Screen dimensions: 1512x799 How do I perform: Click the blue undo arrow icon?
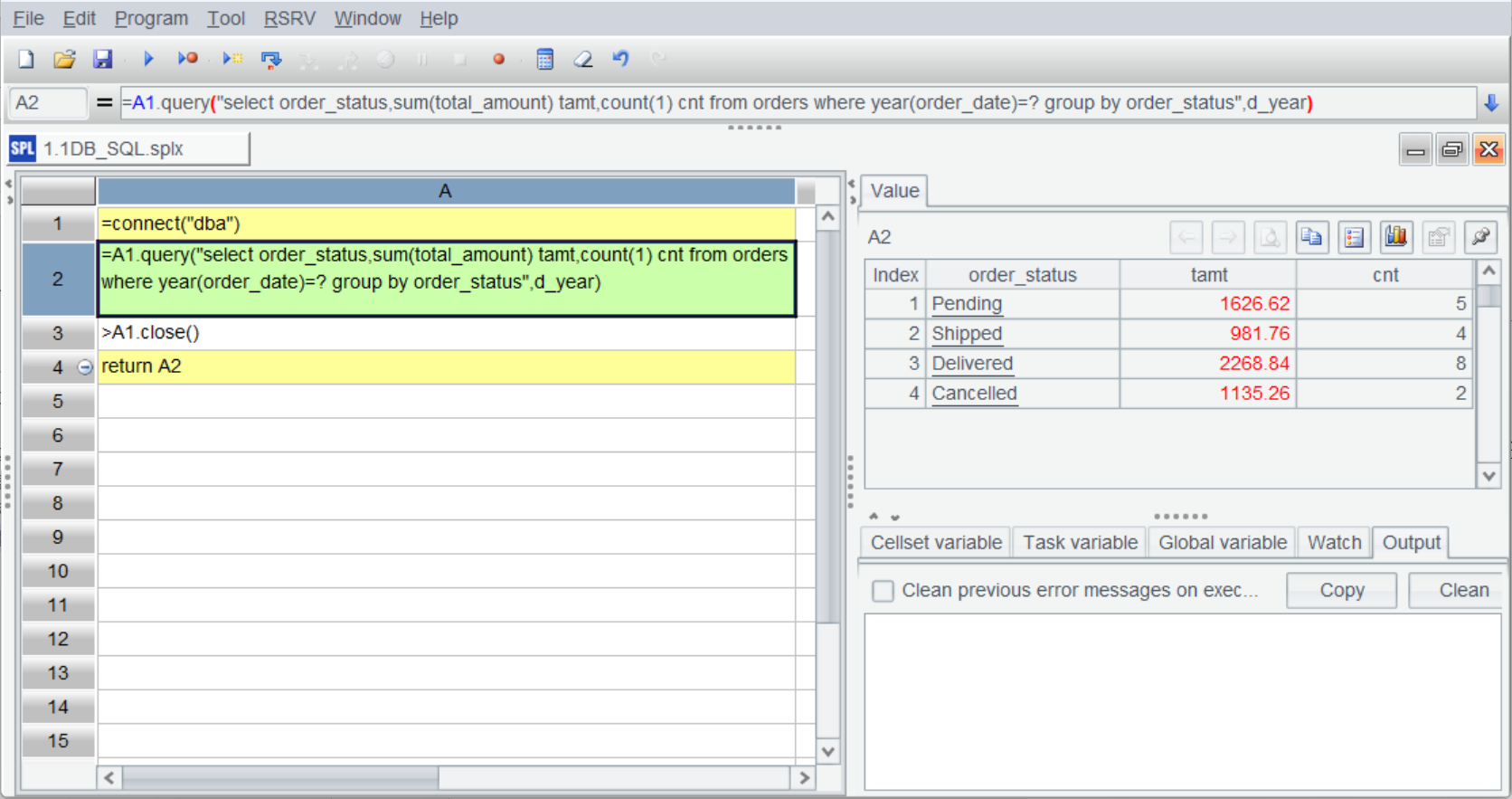pos(620,59)
